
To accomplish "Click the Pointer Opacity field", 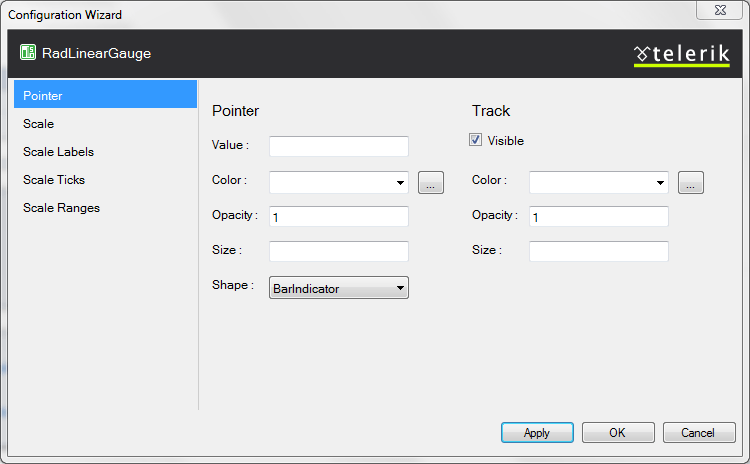I will [x=339, y=216].
